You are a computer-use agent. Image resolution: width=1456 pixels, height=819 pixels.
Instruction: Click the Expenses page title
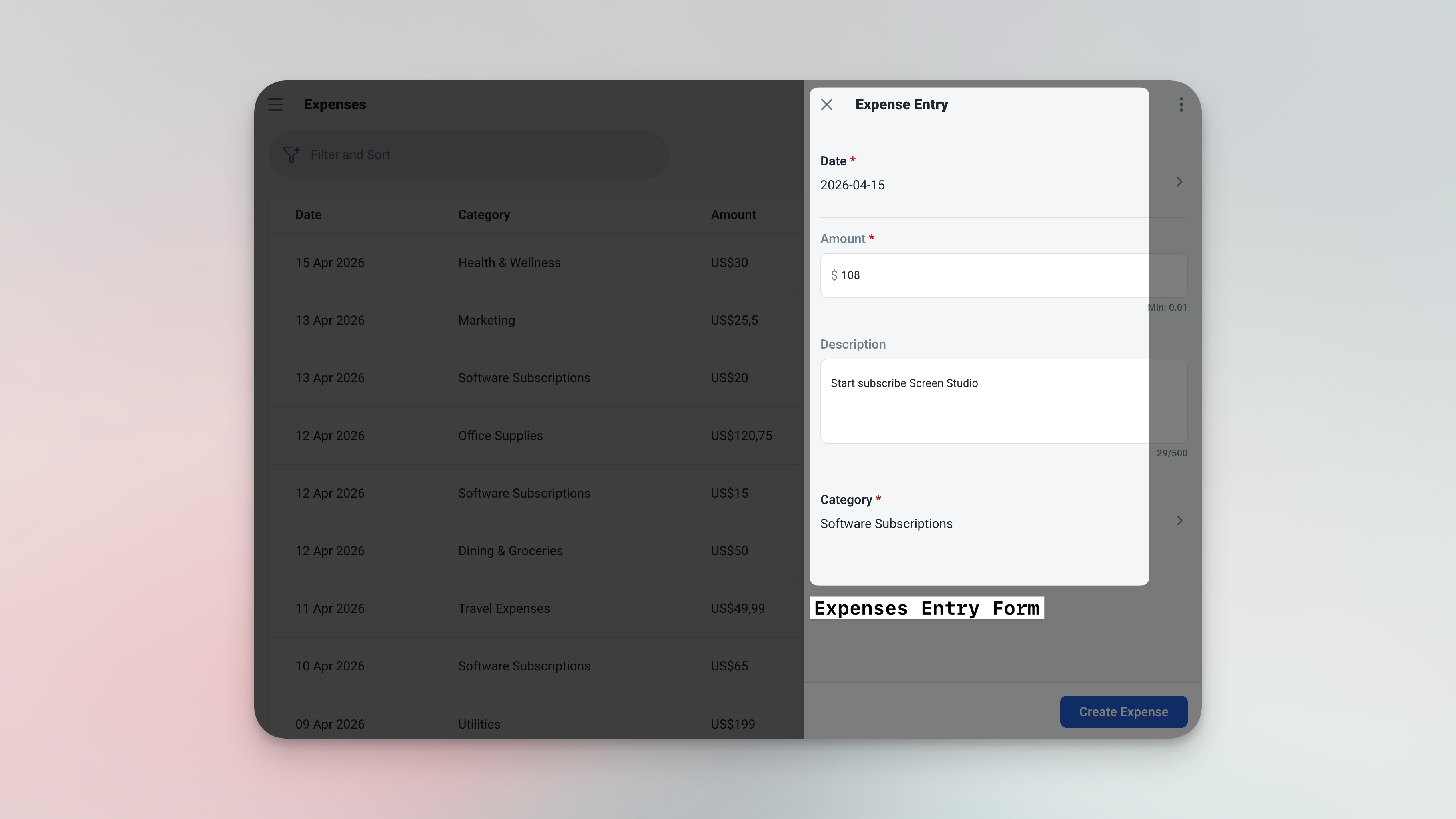click(x=335, y=104)
